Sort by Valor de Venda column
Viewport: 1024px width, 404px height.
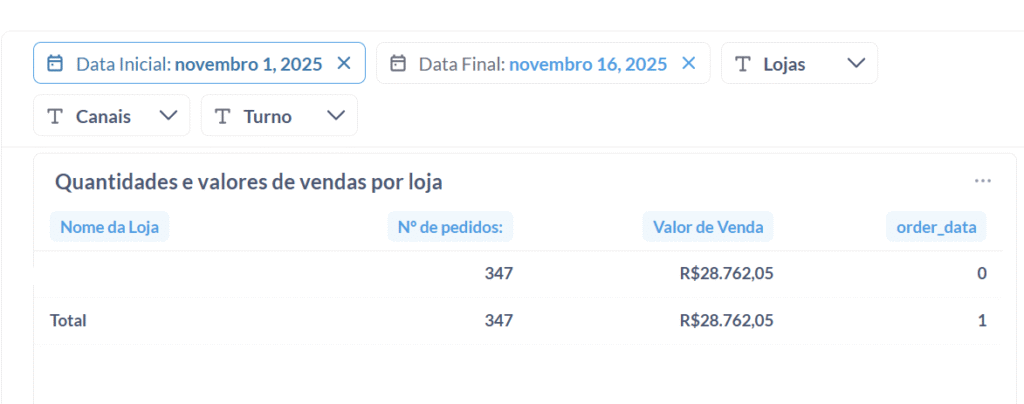(x=708, y=227)
